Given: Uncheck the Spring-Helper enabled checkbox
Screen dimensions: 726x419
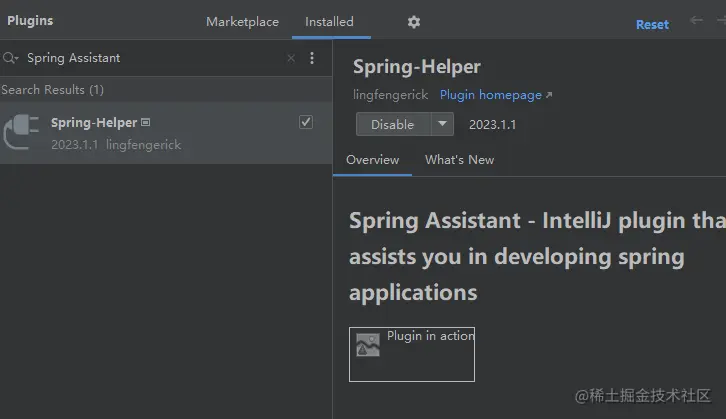Looking at the screenshot, I should [x=306, y=122].
